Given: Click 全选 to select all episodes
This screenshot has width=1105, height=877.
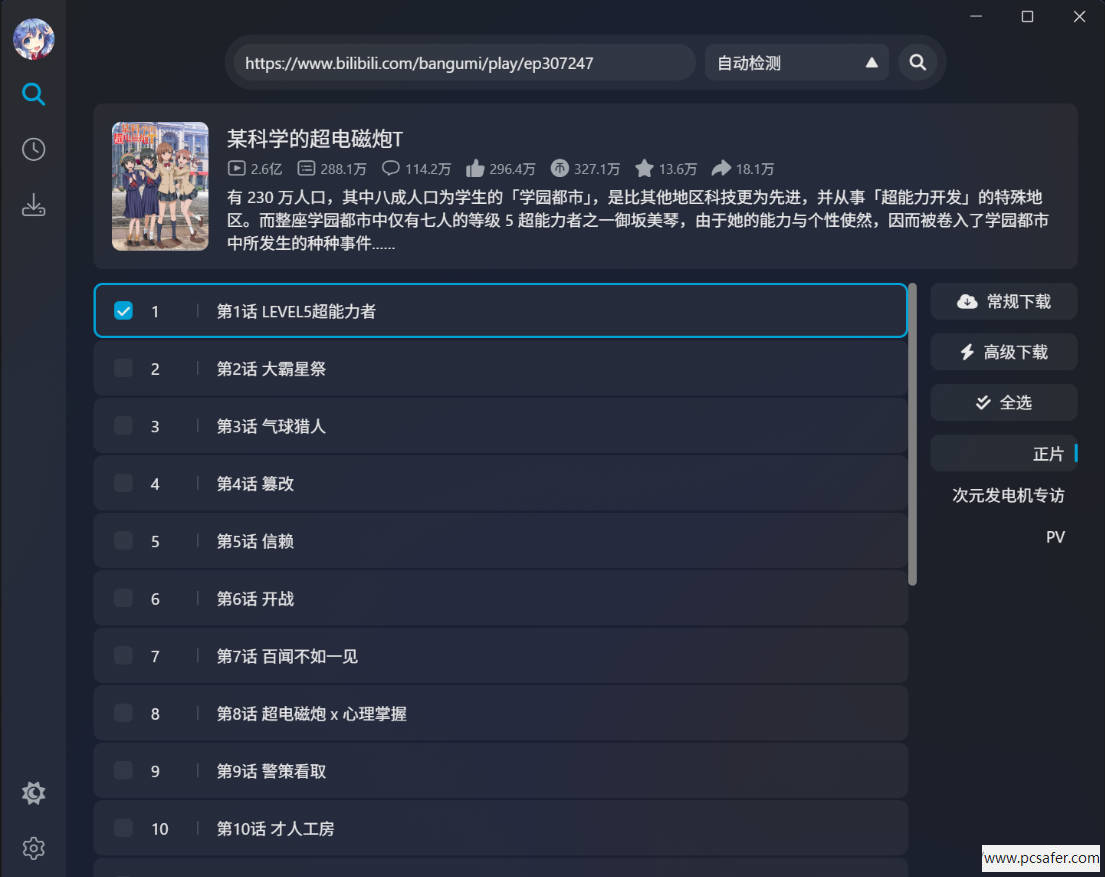Looking at the screenshot, I should [1004, 402].
